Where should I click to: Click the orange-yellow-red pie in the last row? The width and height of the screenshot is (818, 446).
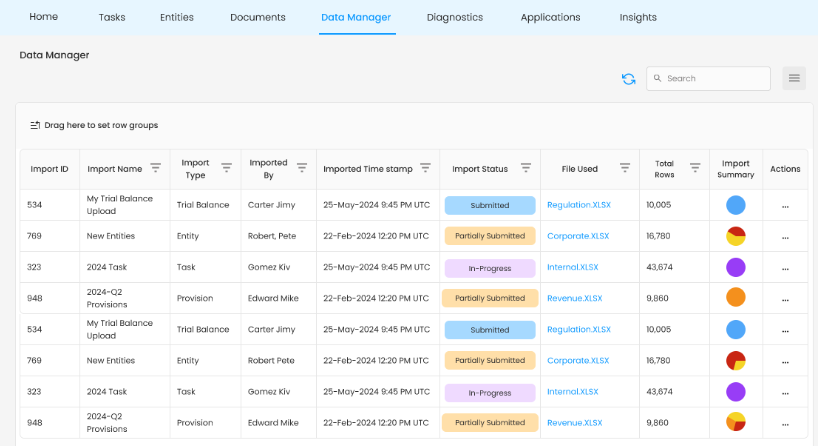(x=736, y=421)
